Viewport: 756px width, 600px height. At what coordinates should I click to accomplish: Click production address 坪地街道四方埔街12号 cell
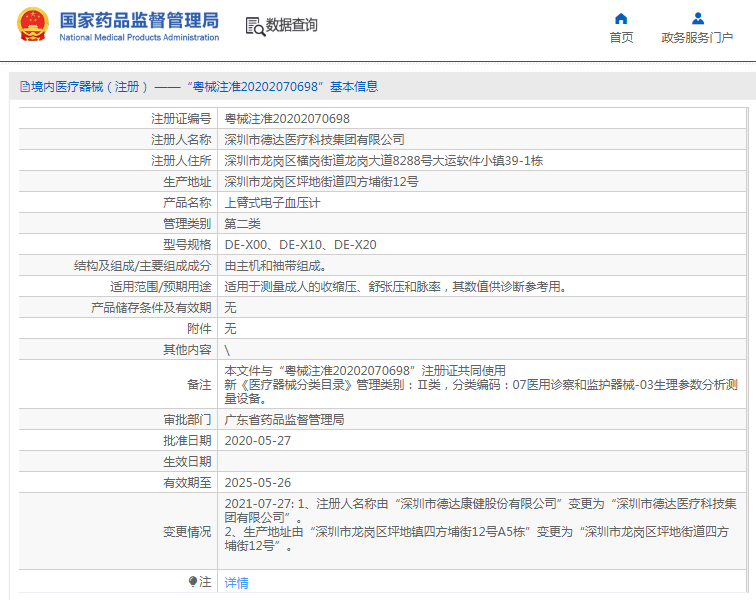click(x=321, y=182)
